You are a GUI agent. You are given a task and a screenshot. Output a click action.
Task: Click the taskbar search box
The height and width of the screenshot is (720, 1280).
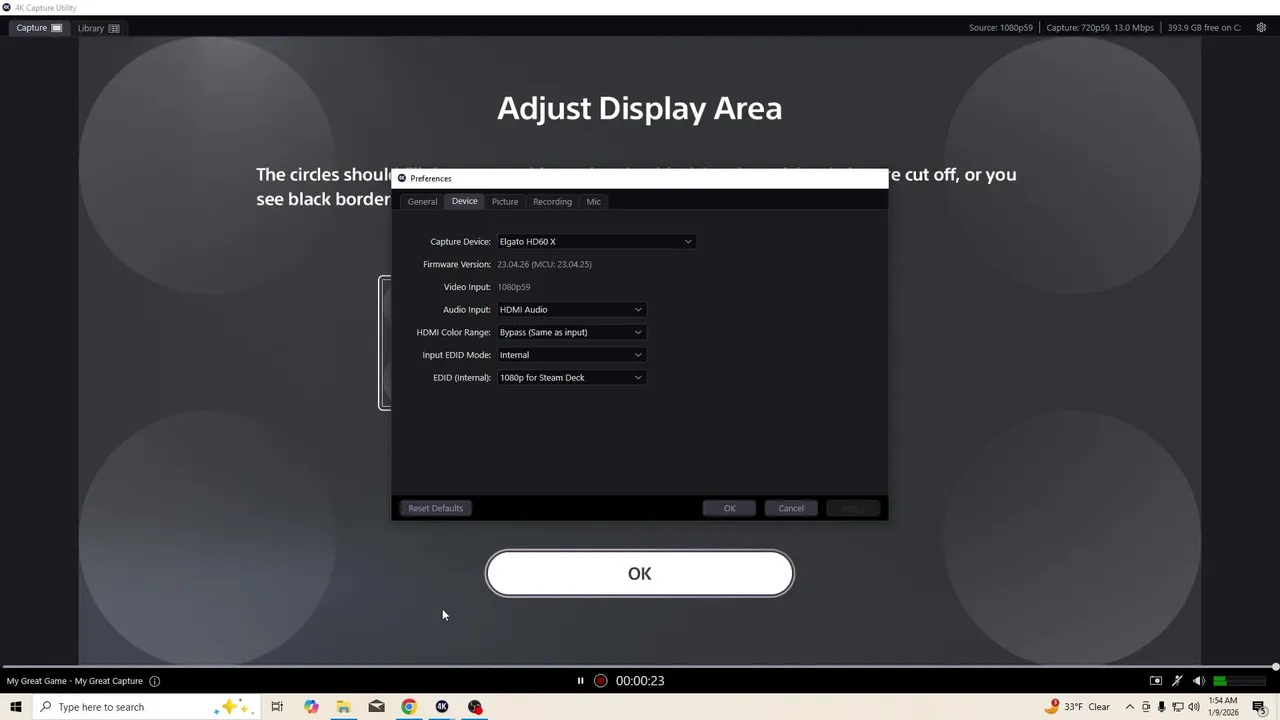coord(145,707)
